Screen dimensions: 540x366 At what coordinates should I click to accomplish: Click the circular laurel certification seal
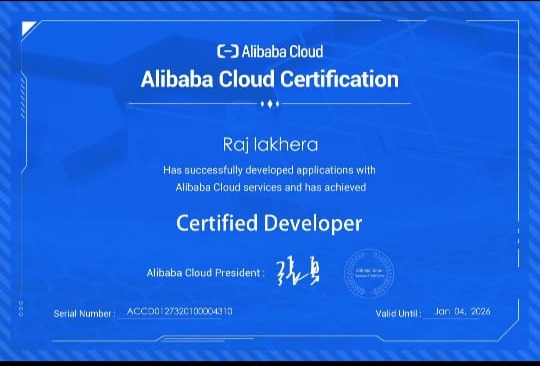pos(369,273)
